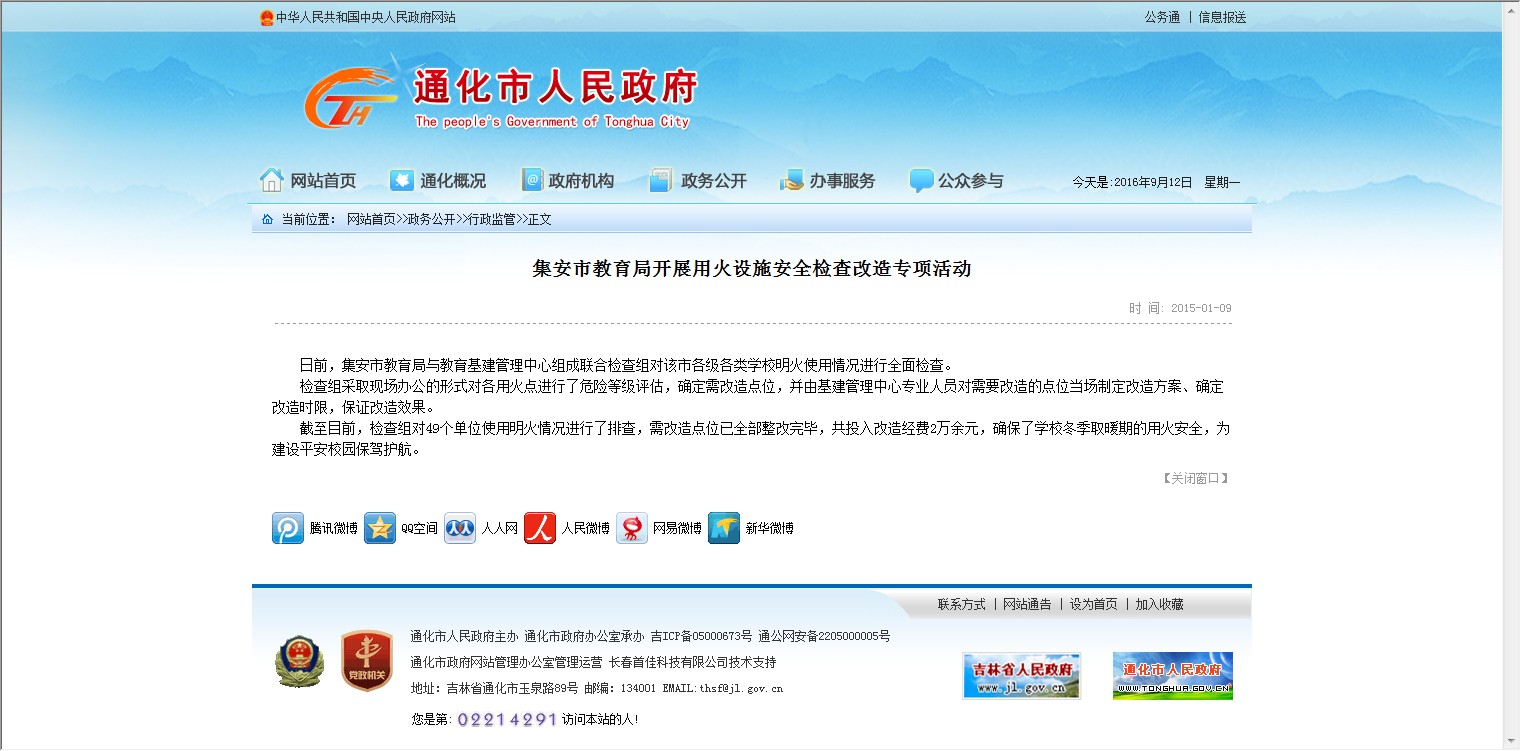The image size is (1521, 751).
Task: Open the 公务通 link at top right
Action: coord(1162,17)
